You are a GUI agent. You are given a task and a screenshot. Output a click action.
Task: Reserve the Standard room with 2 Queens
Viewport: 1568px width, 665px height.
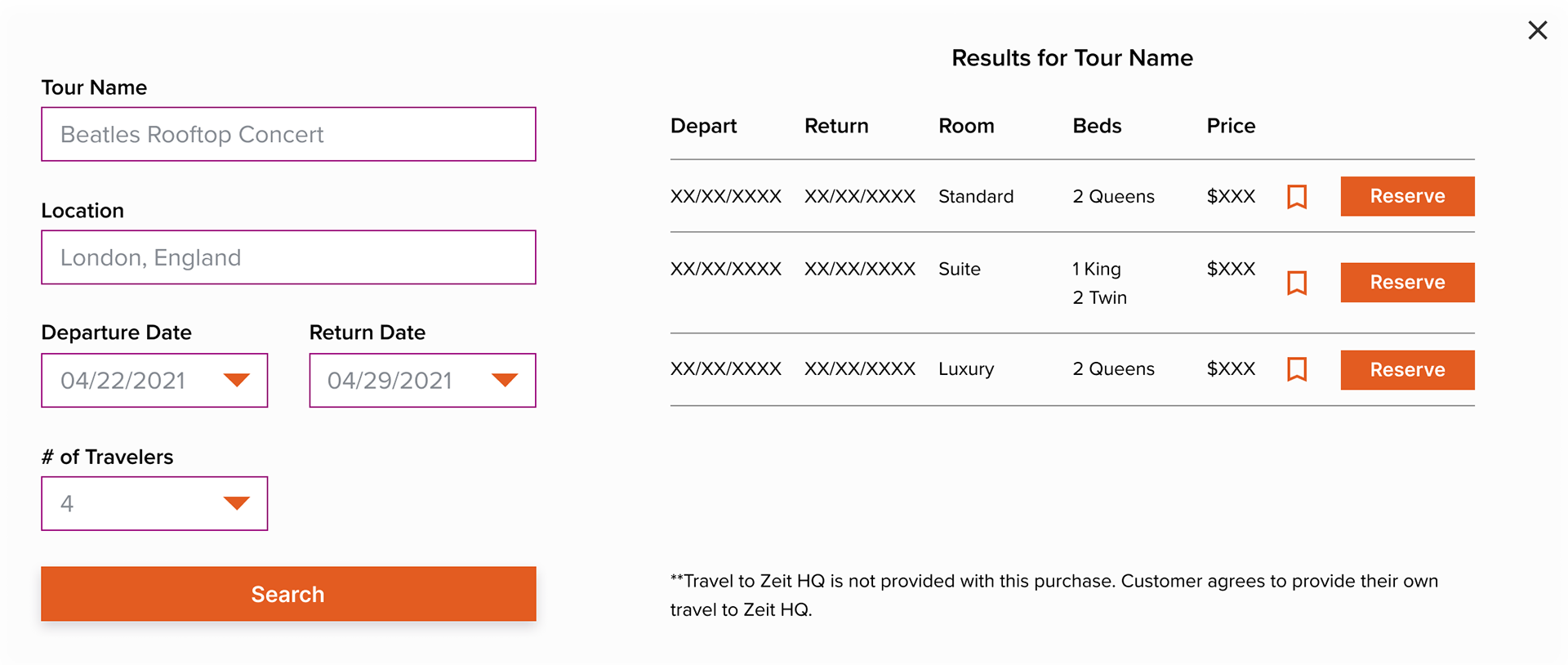point(1407,196)
